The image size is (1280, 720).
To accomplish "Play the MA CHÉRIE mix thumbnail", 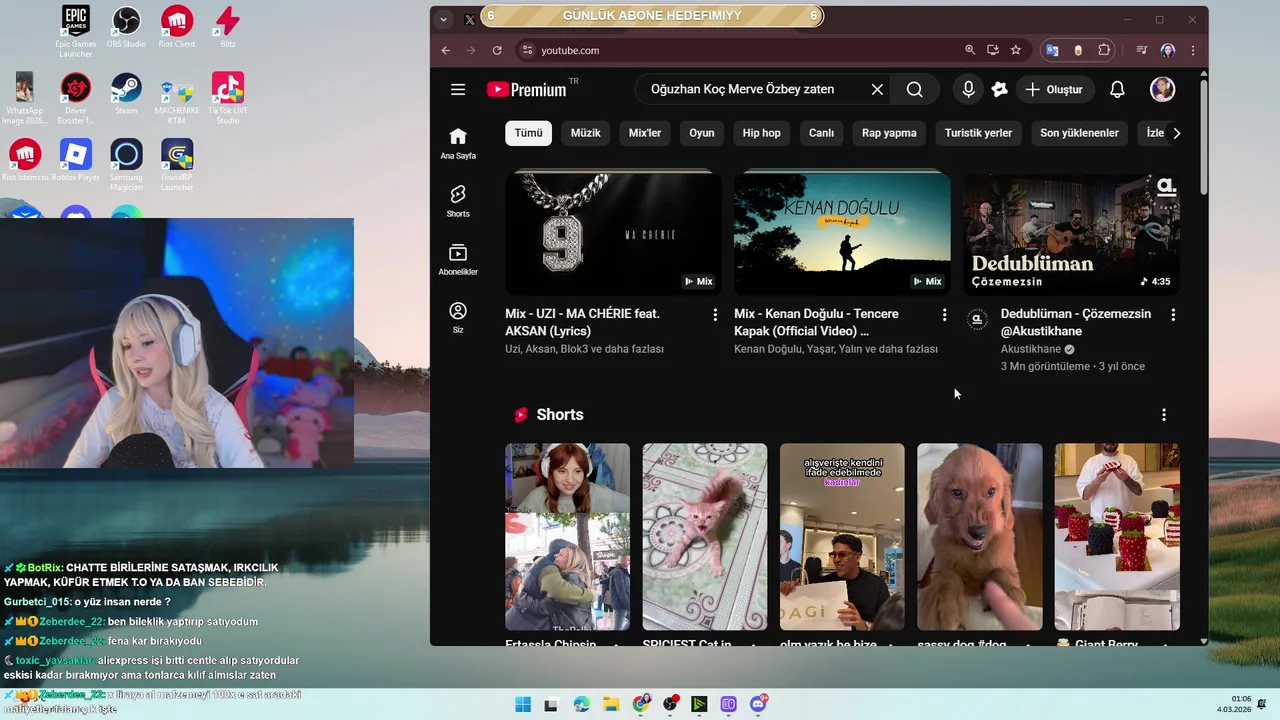I will pos(613,234).
